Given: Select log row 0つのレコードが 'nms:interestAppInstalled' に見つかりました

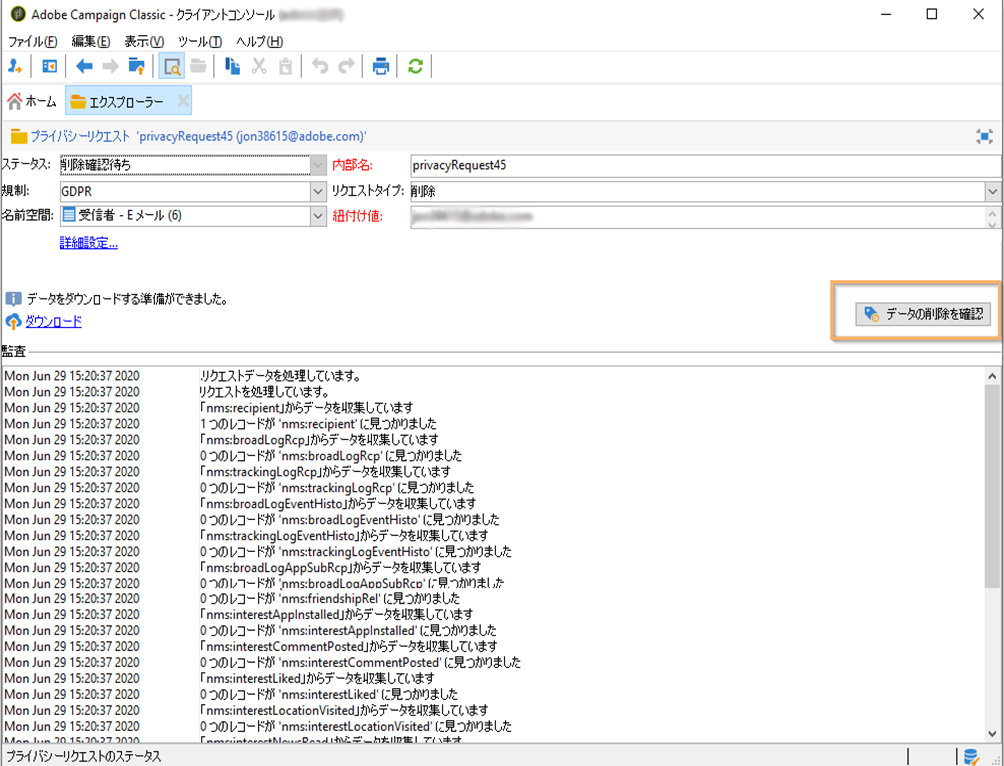Looking at the screenshot, I should [x=493, y=630].
